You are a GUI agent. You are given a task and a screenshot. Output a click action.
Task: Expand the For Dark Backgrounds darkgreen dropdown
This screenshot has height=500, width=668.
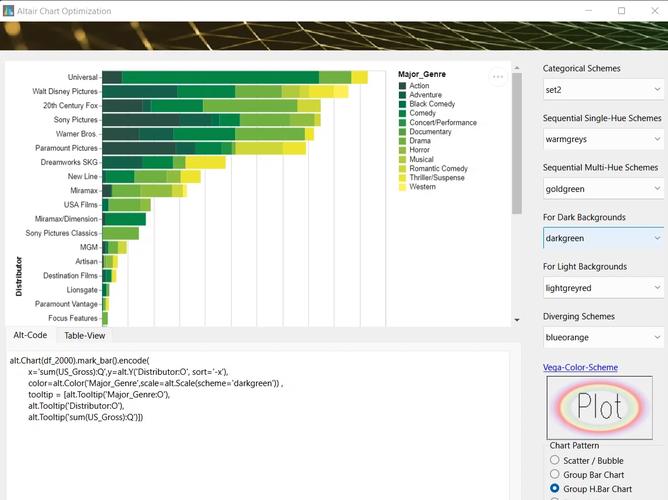pyautogui.click(x=603, y=238)
